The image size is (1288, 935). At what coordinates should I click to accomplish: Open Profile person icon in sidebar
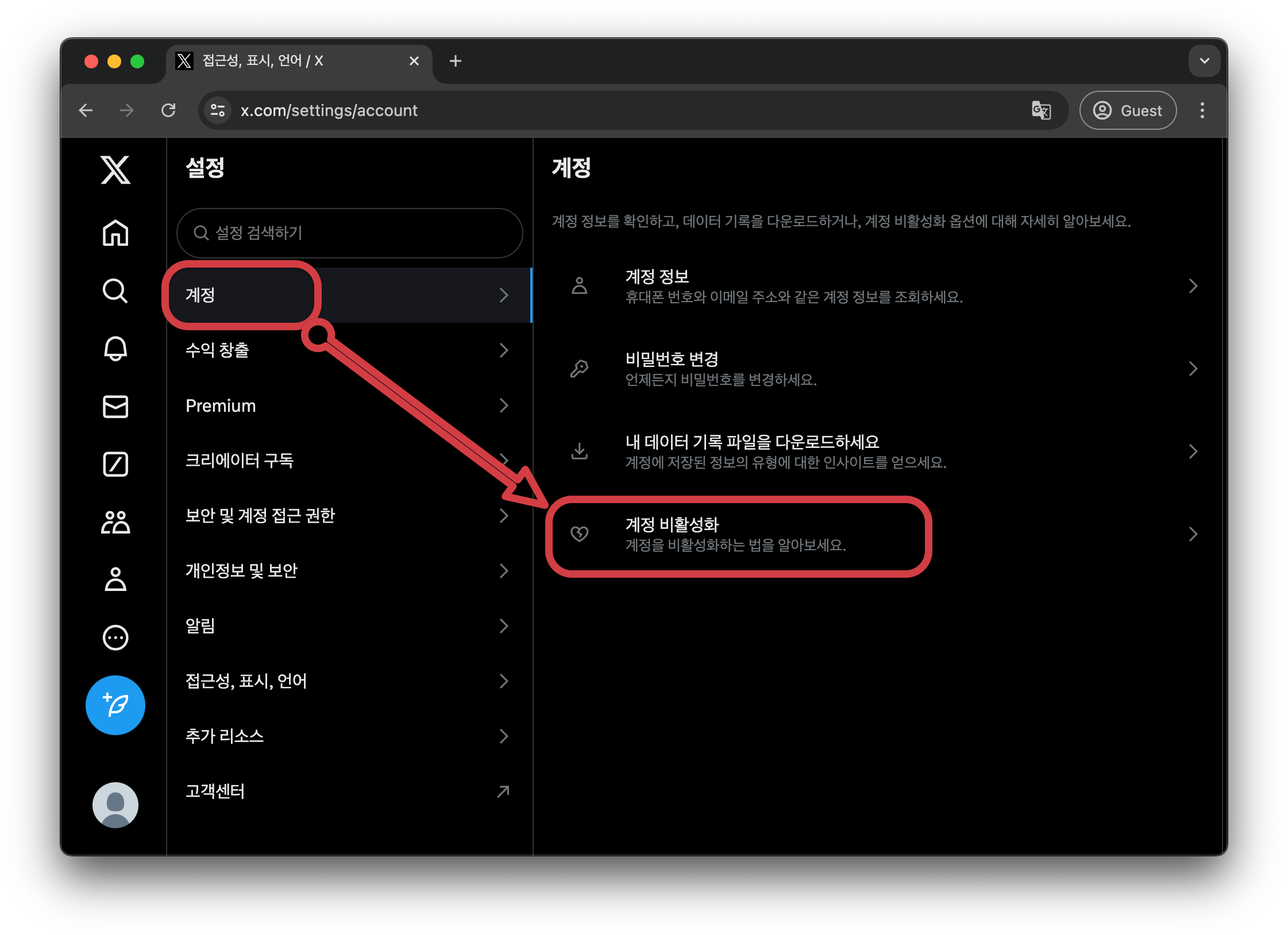pos(115,579)
